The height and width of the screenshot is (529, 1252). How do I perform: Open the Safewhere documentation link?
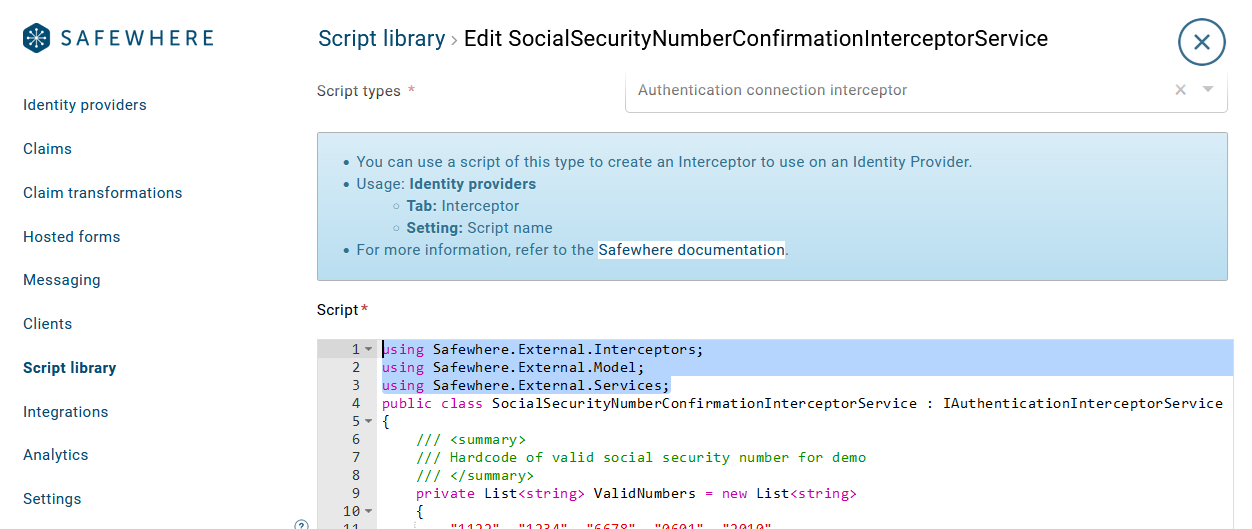pos(692,250)
